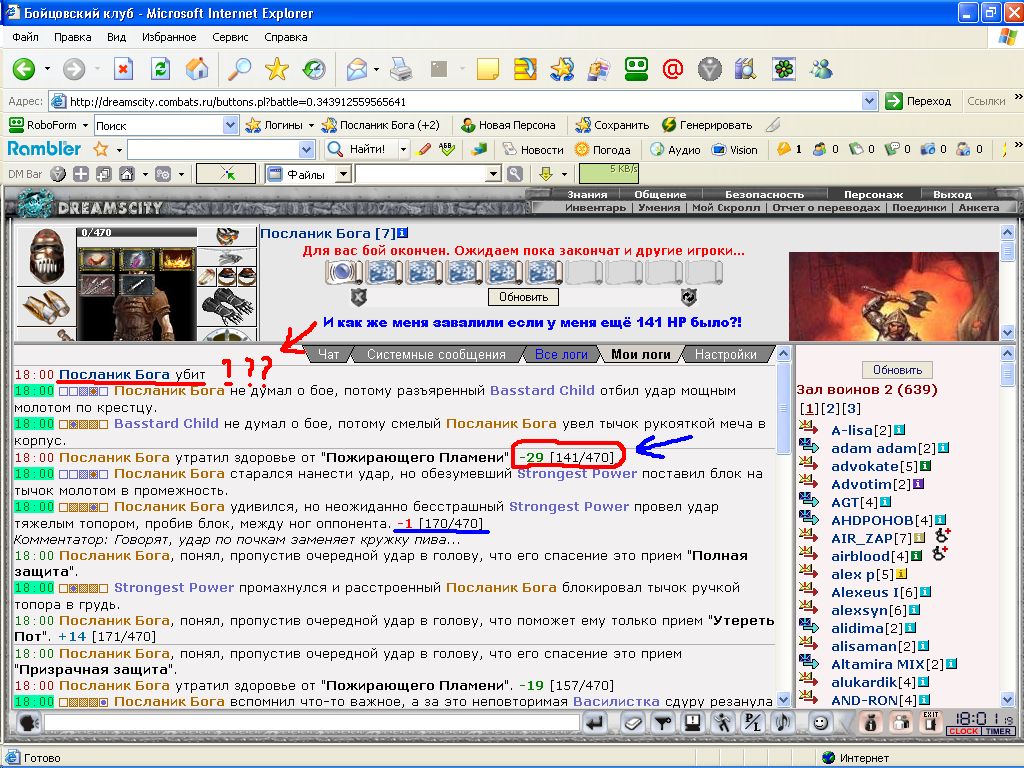
Task: Open user adam adam[2] link
Action: point(884,448)
